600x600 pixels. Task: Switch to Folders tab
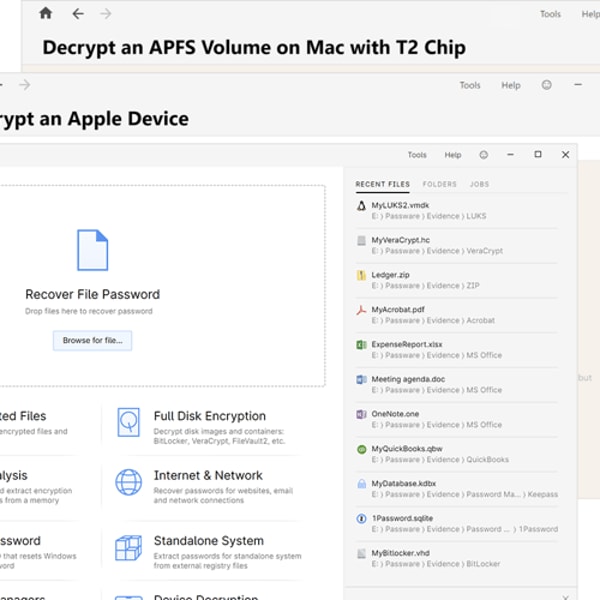440,184
